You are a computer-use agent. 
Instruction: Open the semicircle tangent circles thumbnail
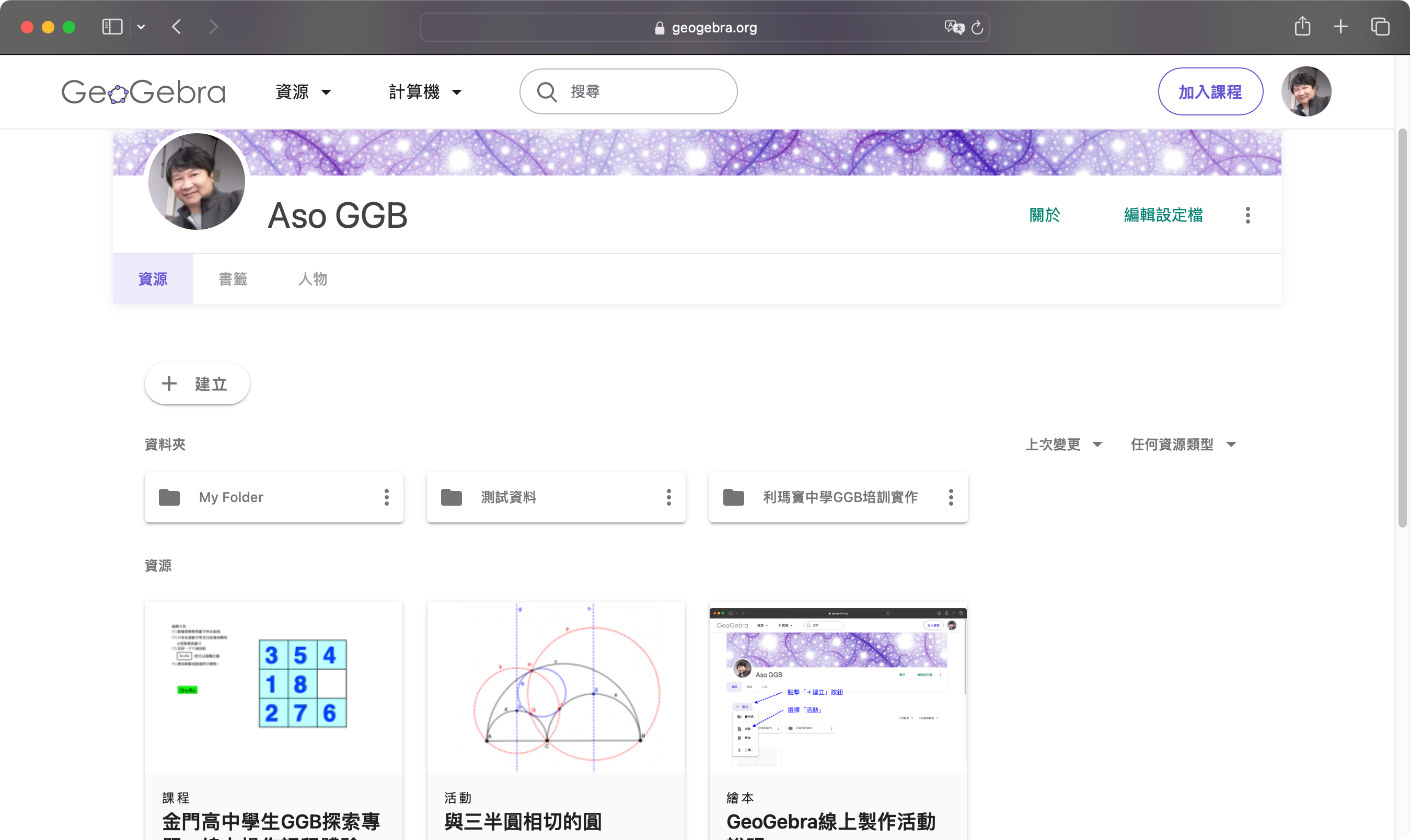click(556, 687)
